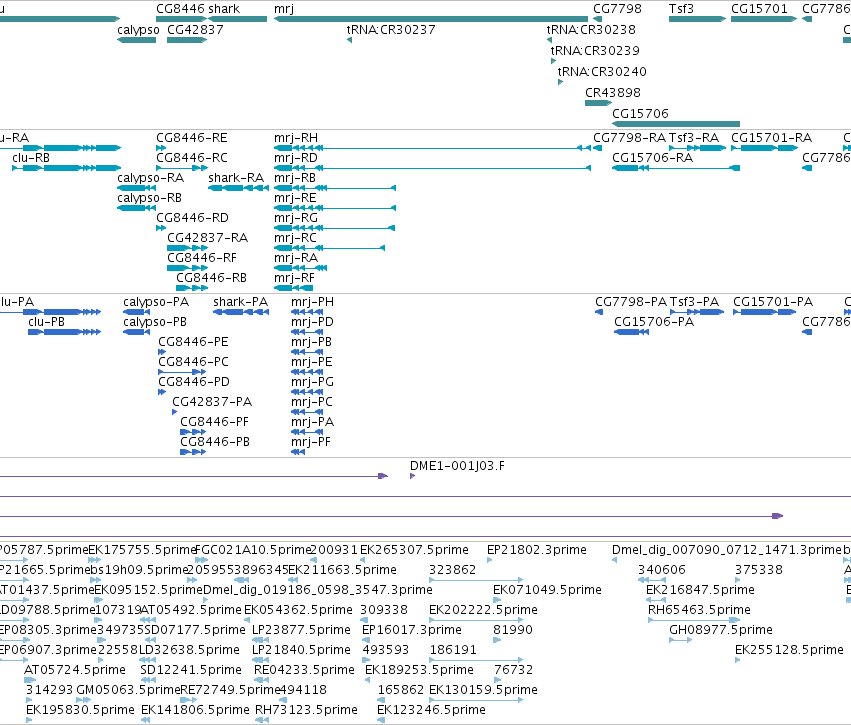Select EST RH65463.5prime

tap(694, 620)
